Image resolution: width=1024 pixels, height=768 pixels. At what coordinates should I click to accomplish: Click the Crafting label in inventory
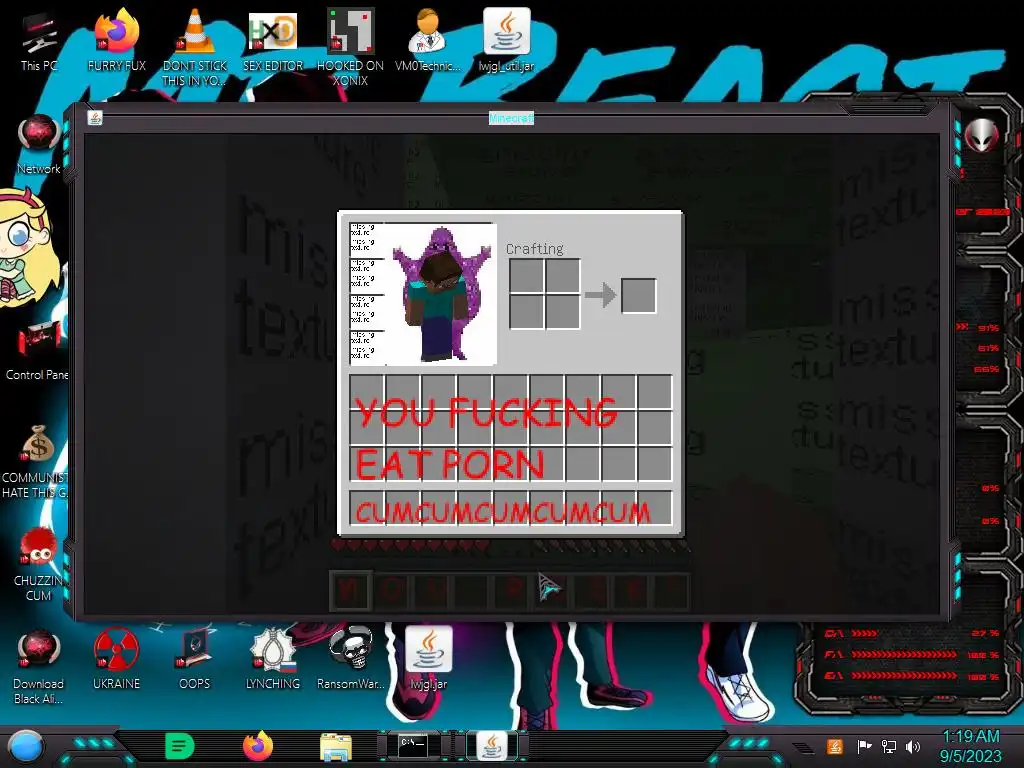point(535,249)
